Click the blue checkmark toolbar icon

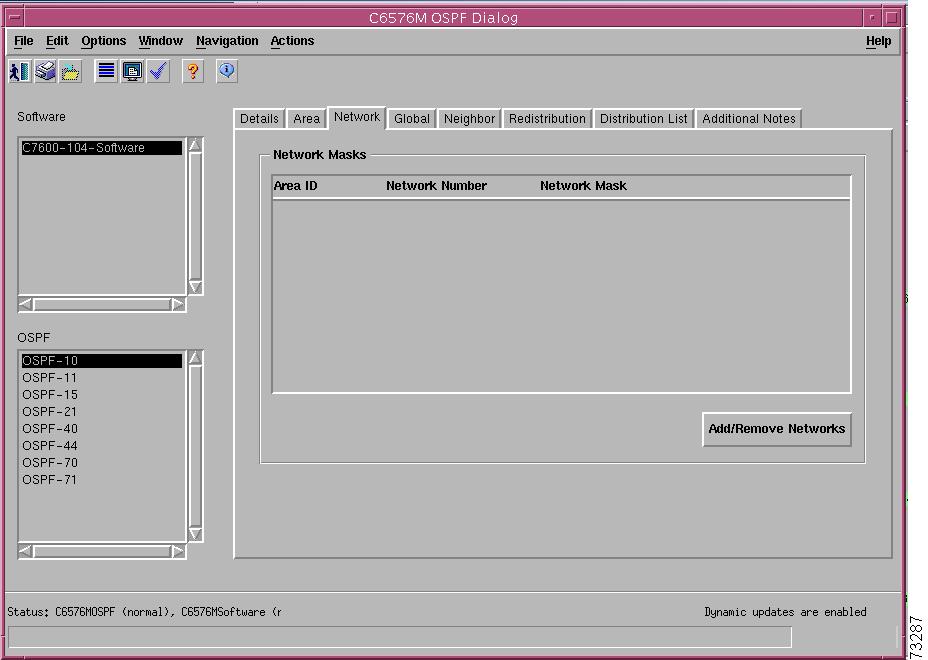pyautogui.click(x=158, y=72)
